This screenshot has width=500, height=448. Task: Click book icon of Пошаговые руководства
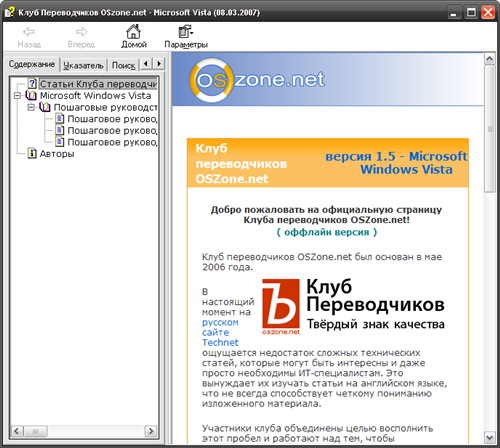pyautogui.click(x=45, y=107)
